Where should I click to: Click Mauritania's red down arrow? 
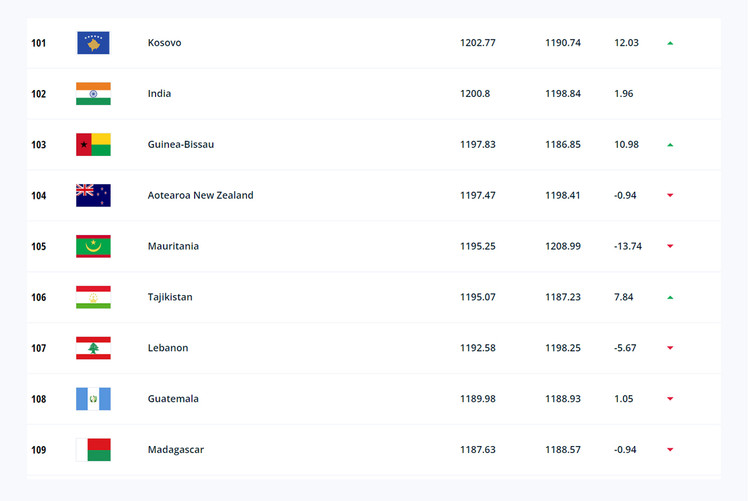[670, 246]
